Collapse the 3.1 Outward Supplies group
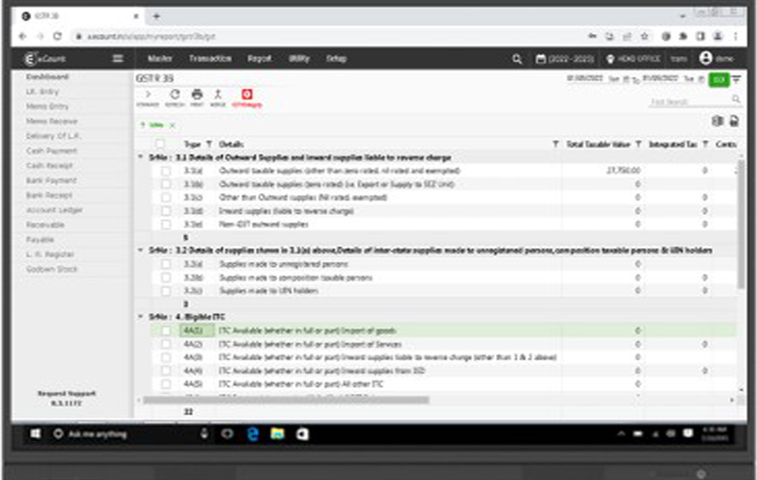This screenshot has width=757, height=480. 139,158
